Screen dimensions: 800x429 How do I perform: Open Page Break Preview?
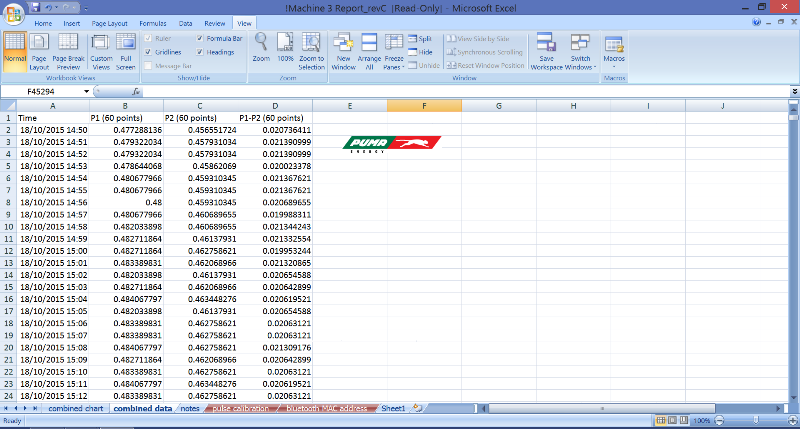pyautogui.click(x=68, y=52)
